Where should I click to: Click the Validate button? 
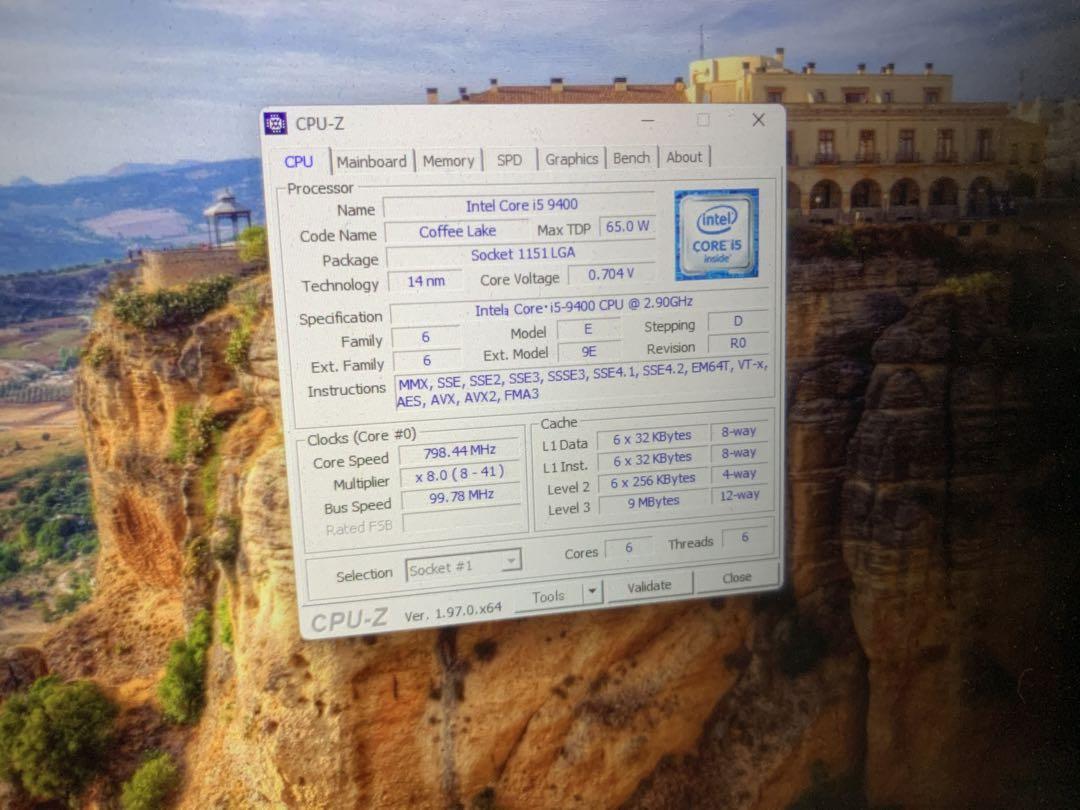(649, 586)
